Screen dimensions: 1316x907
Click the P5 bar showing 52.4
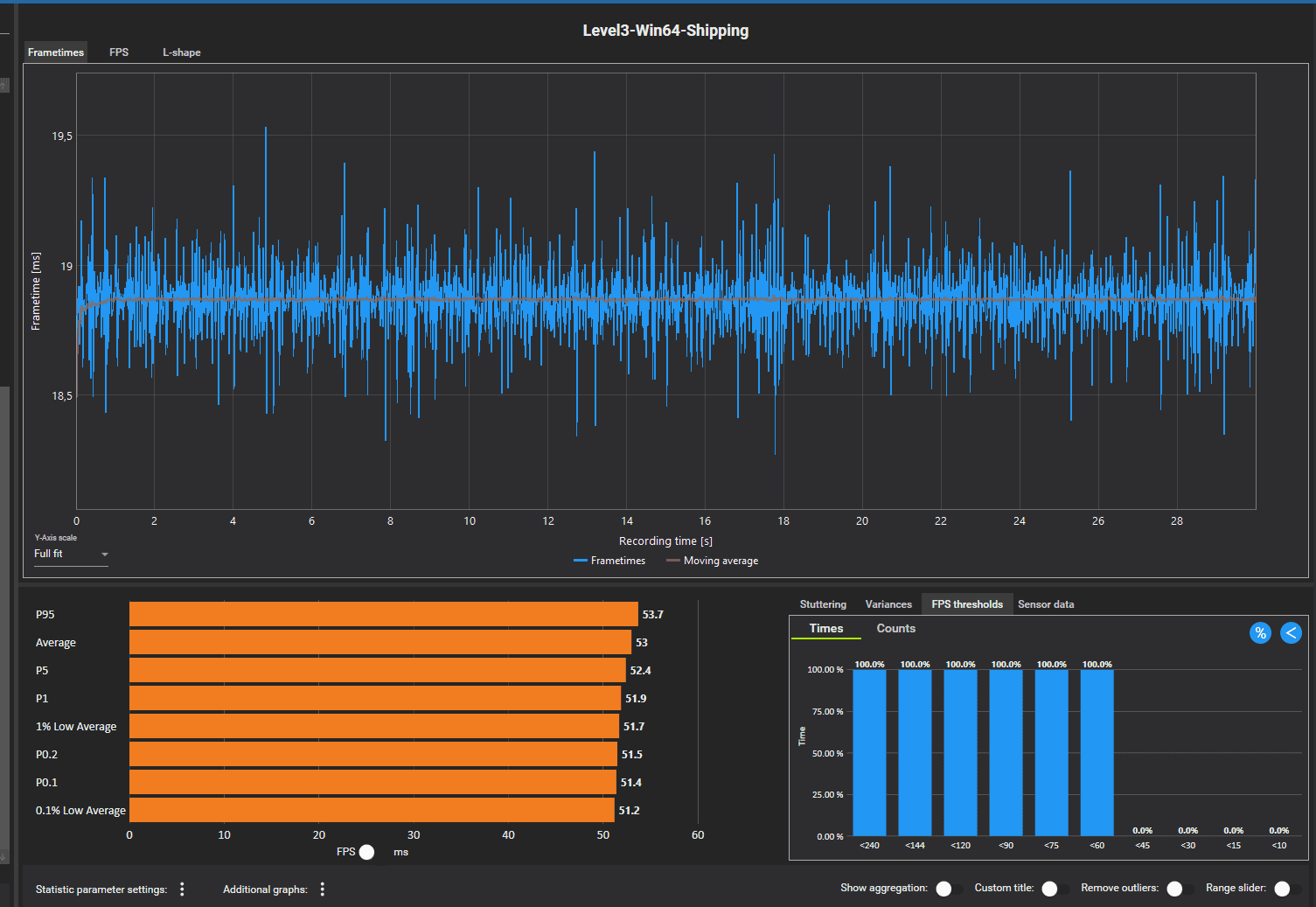point(378,670)
